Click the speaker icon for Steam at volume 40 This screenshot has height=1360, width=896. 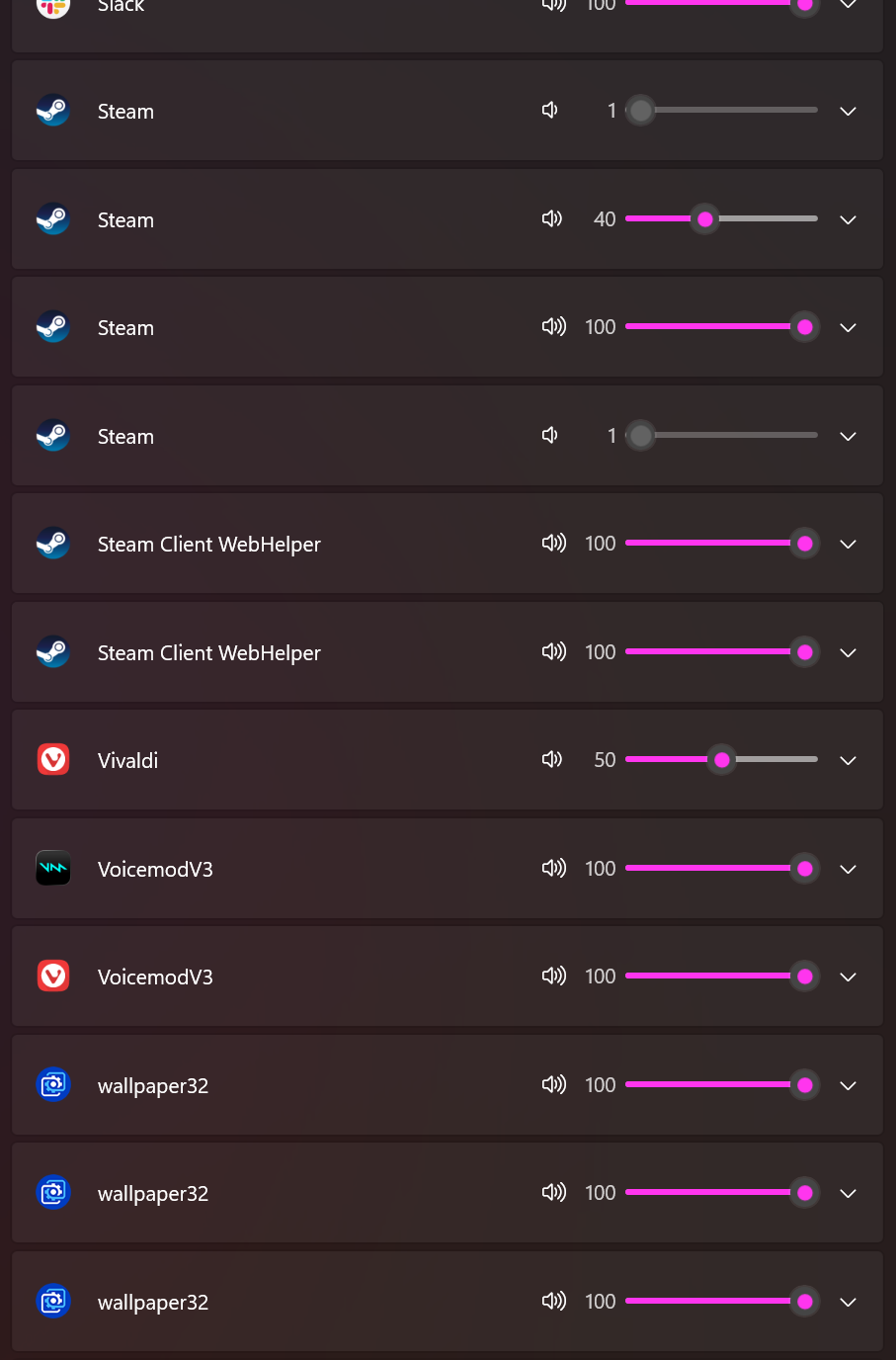click(552, 218)
